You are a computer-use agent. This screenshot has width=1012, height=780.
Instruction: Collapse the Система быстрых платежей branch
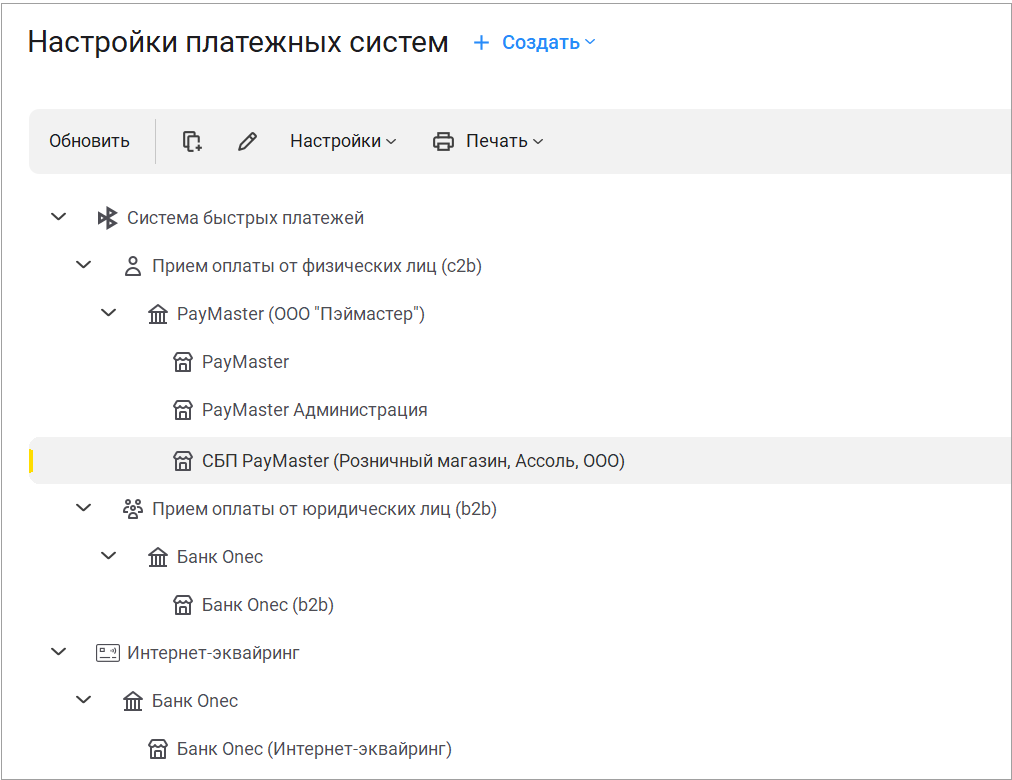click(x=59, y=217)
